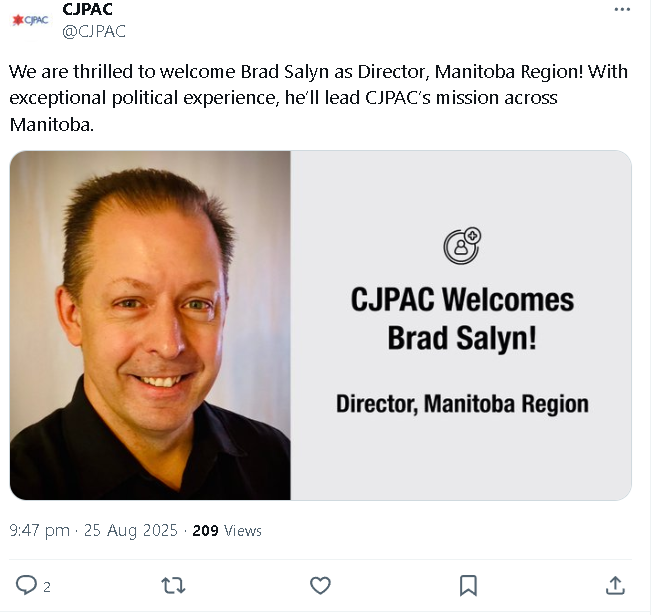652x615 pixels.
Task: Click the 25 Aug 2025 date
Action: point(131,531)
